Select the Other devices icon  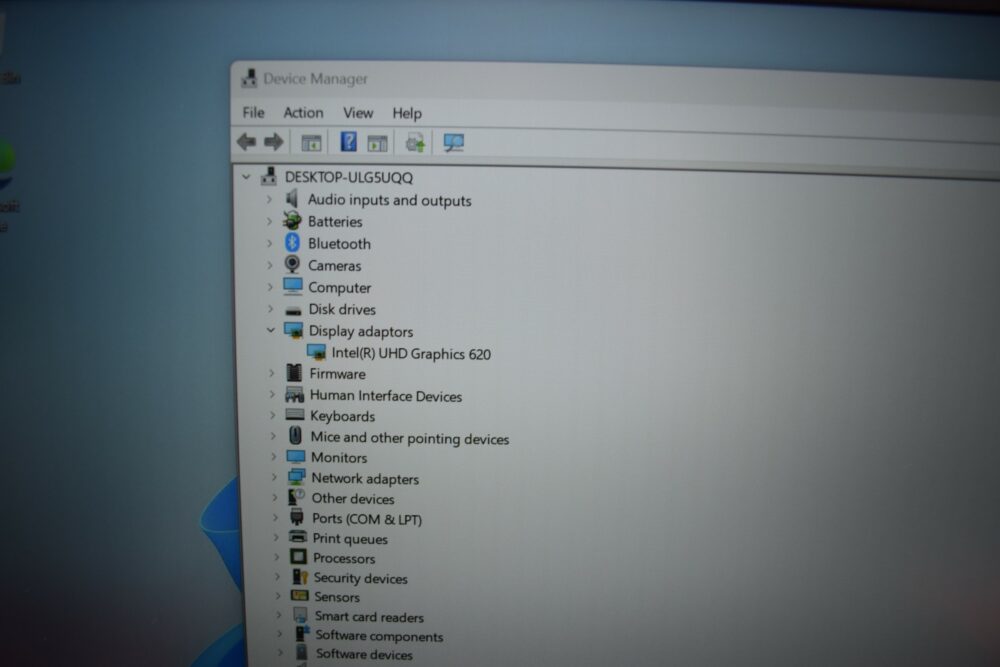(x=297, y=497)
